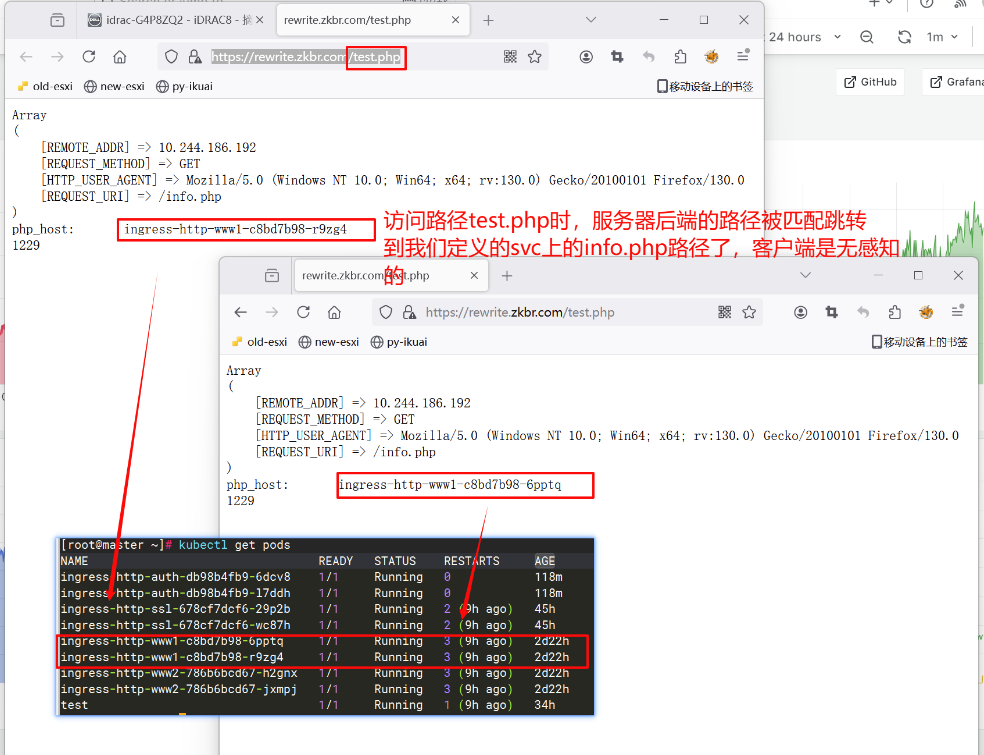Refresh Grafana dashboard icon
This screenshot has width=984, height=755.
[904, 37]
